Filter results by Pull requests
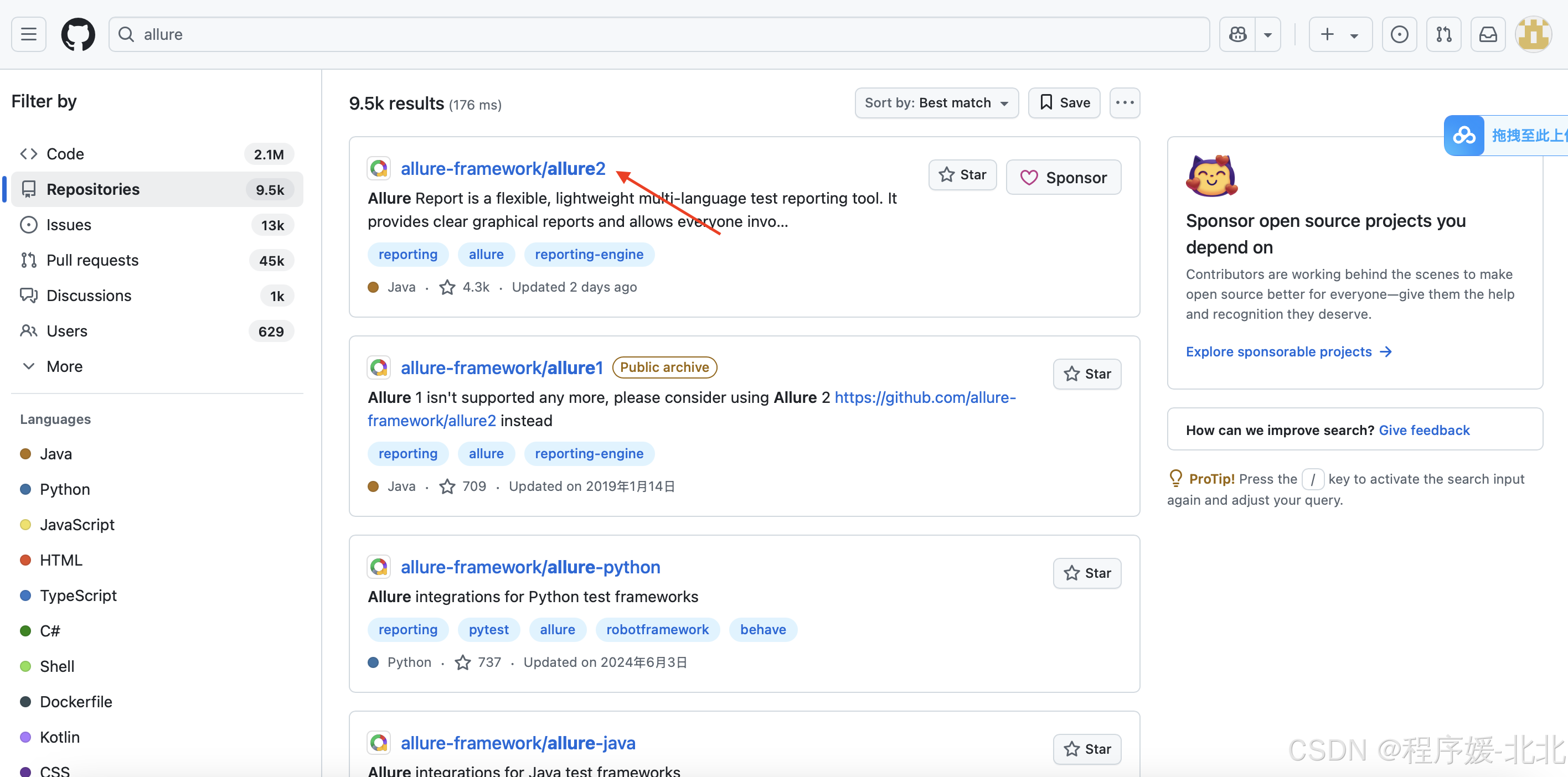 (157, 260)
